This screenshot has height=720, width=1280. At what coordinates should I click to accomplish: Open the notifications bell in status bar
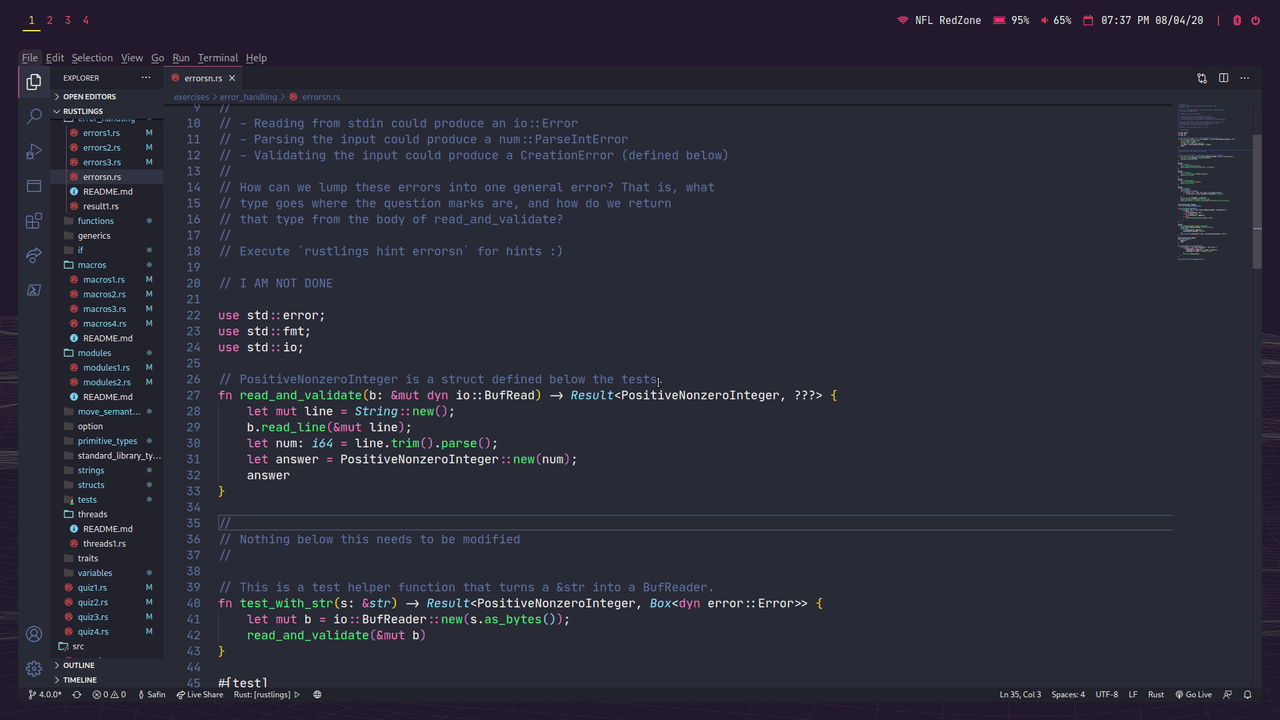click(1248, 694)
